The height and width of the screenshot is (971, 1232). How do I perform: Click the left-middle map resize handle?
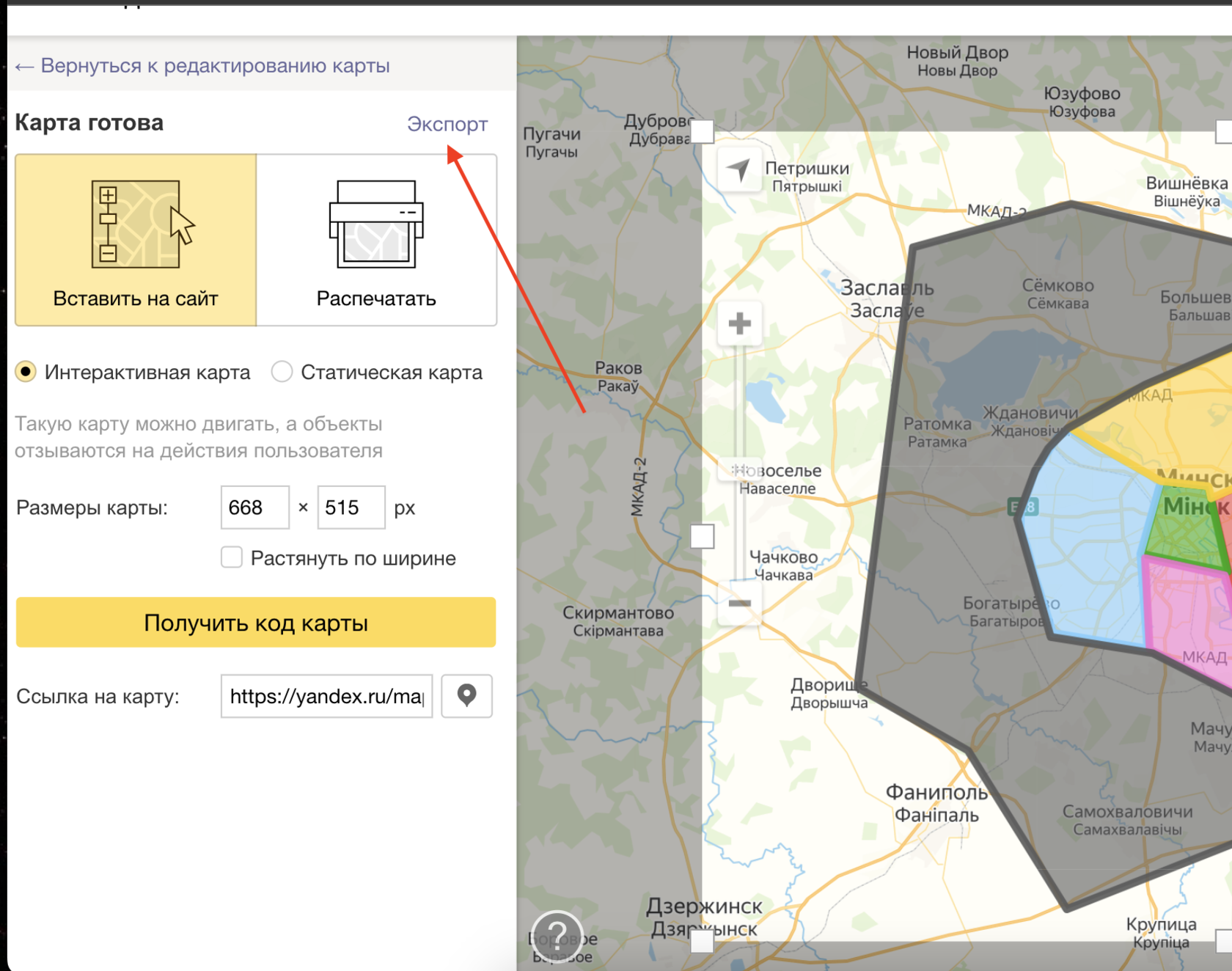pos(702,536)
